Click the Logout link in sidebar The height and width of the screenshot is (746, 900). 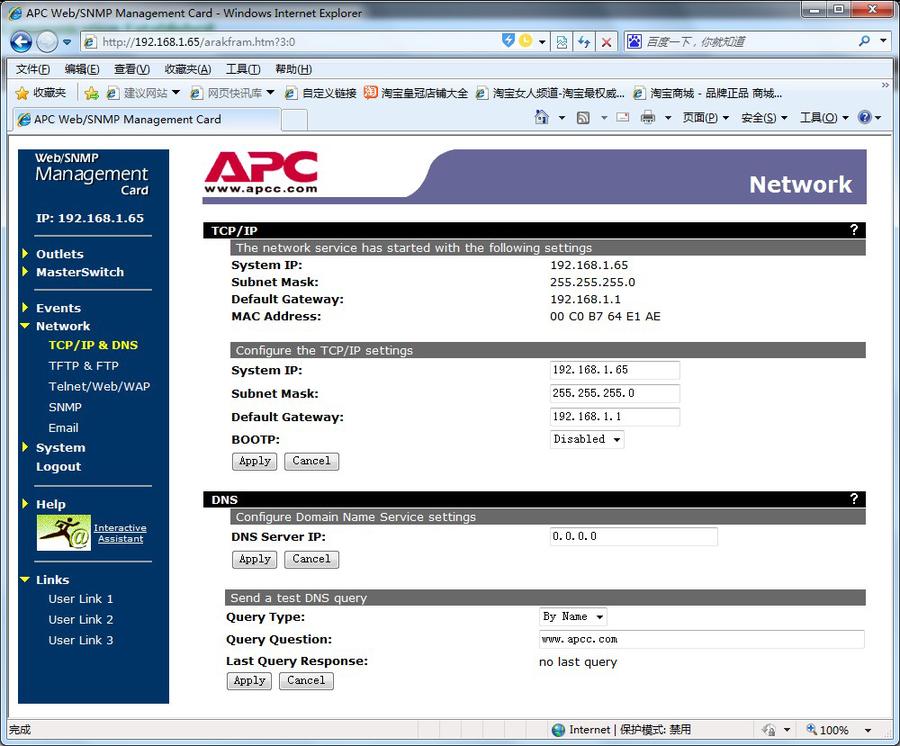coord(58,467)
